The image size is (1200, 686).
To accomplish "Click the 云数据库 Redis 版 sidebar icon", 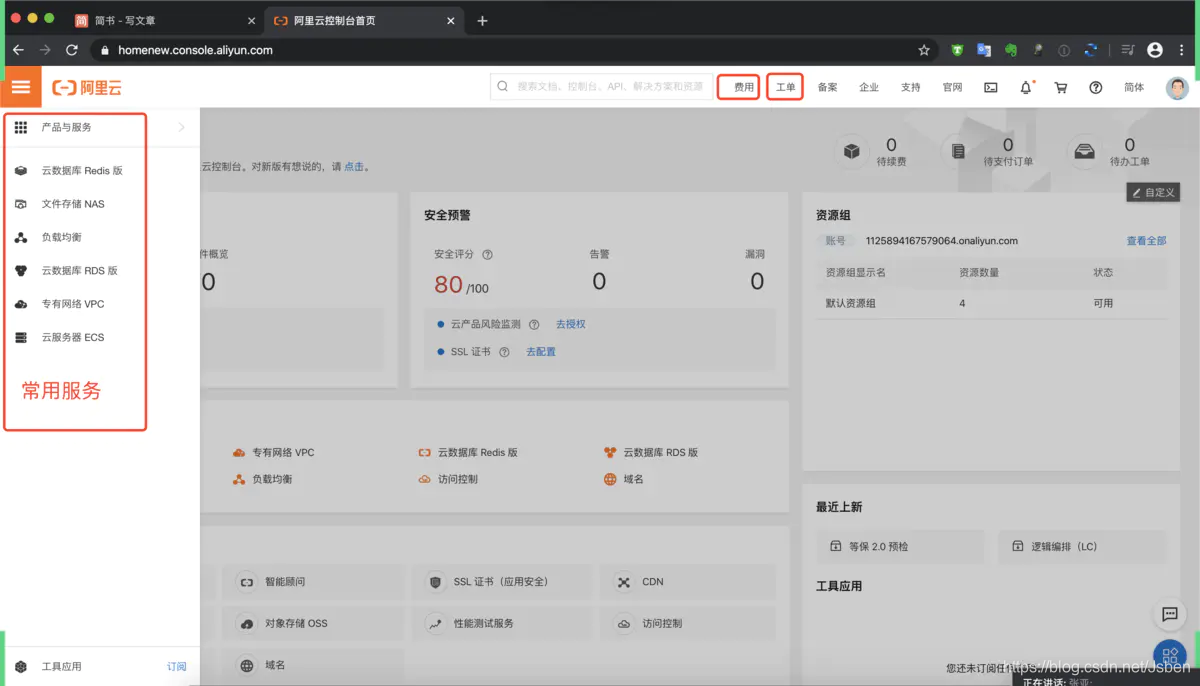I will 21,171.
